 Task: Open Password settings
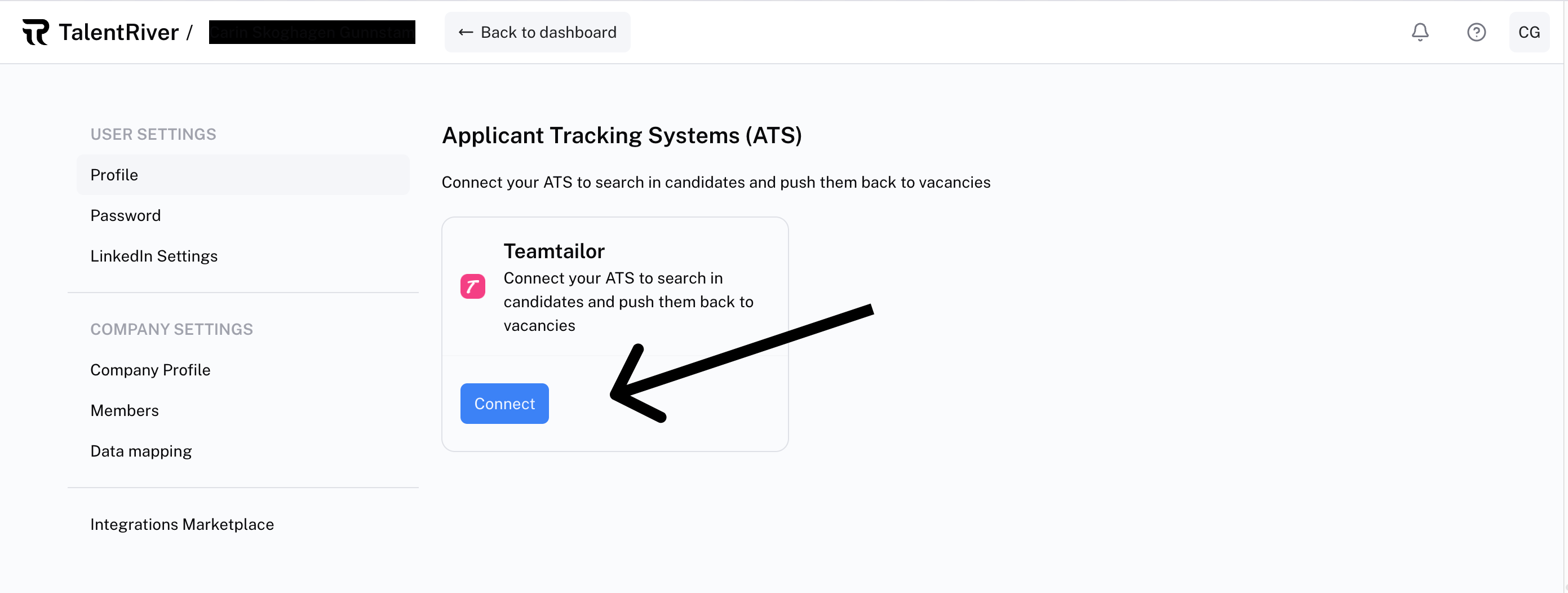click(x=125, y=215)
